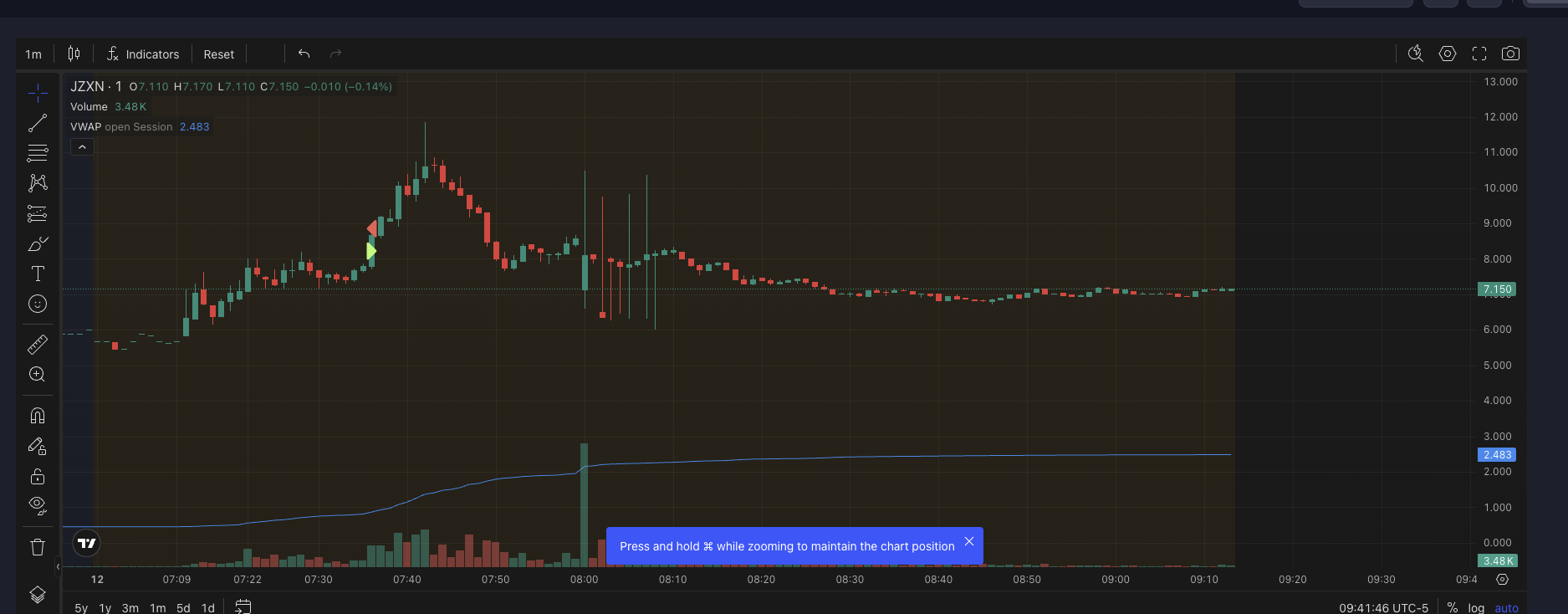Toggle the log scale option

click(x=1476, y=608)
